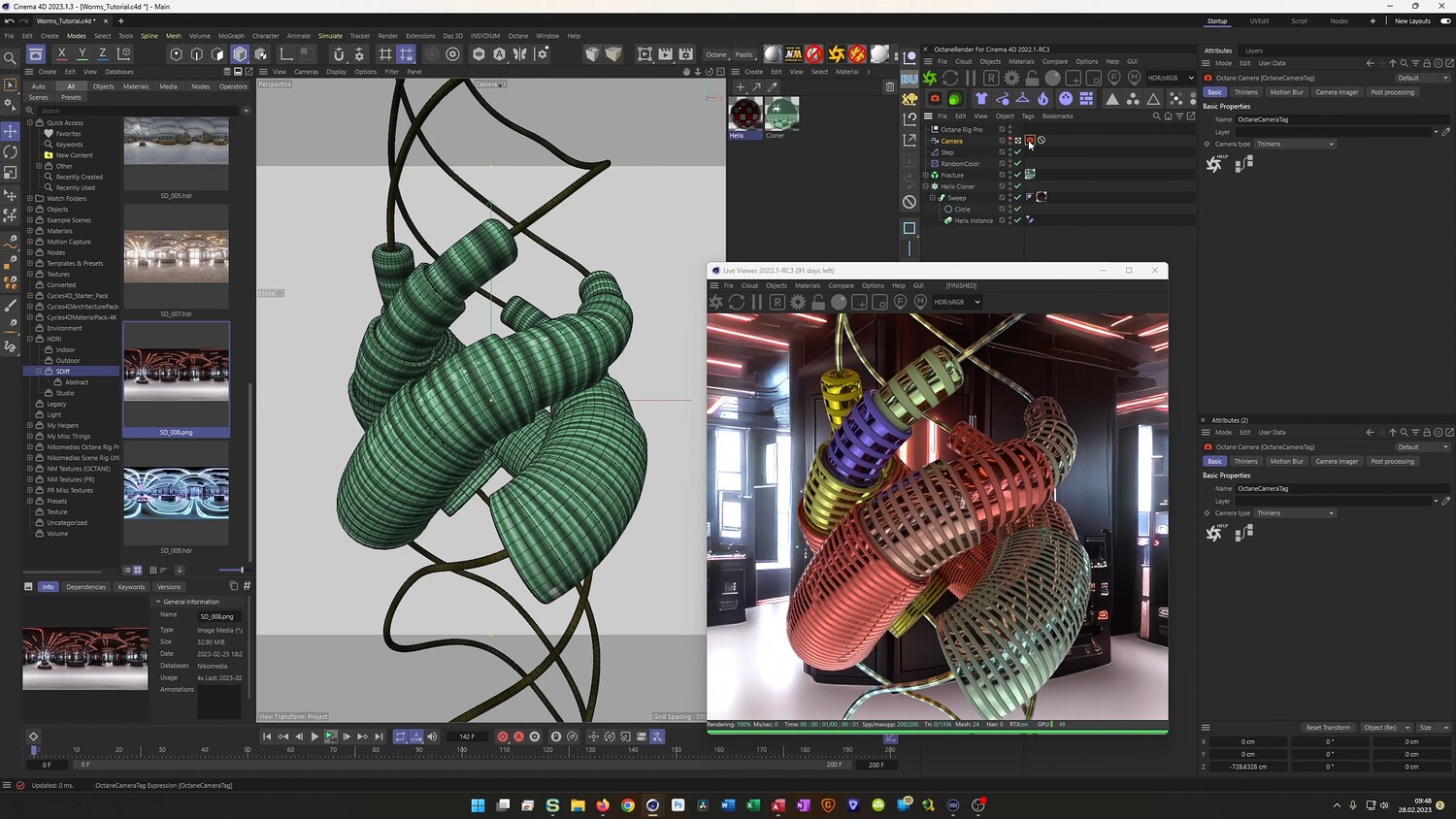The height and width of the screenshot is (819, 1456).
Task: Select the Octane clay mode sphere
Action: coord(1052,78)
